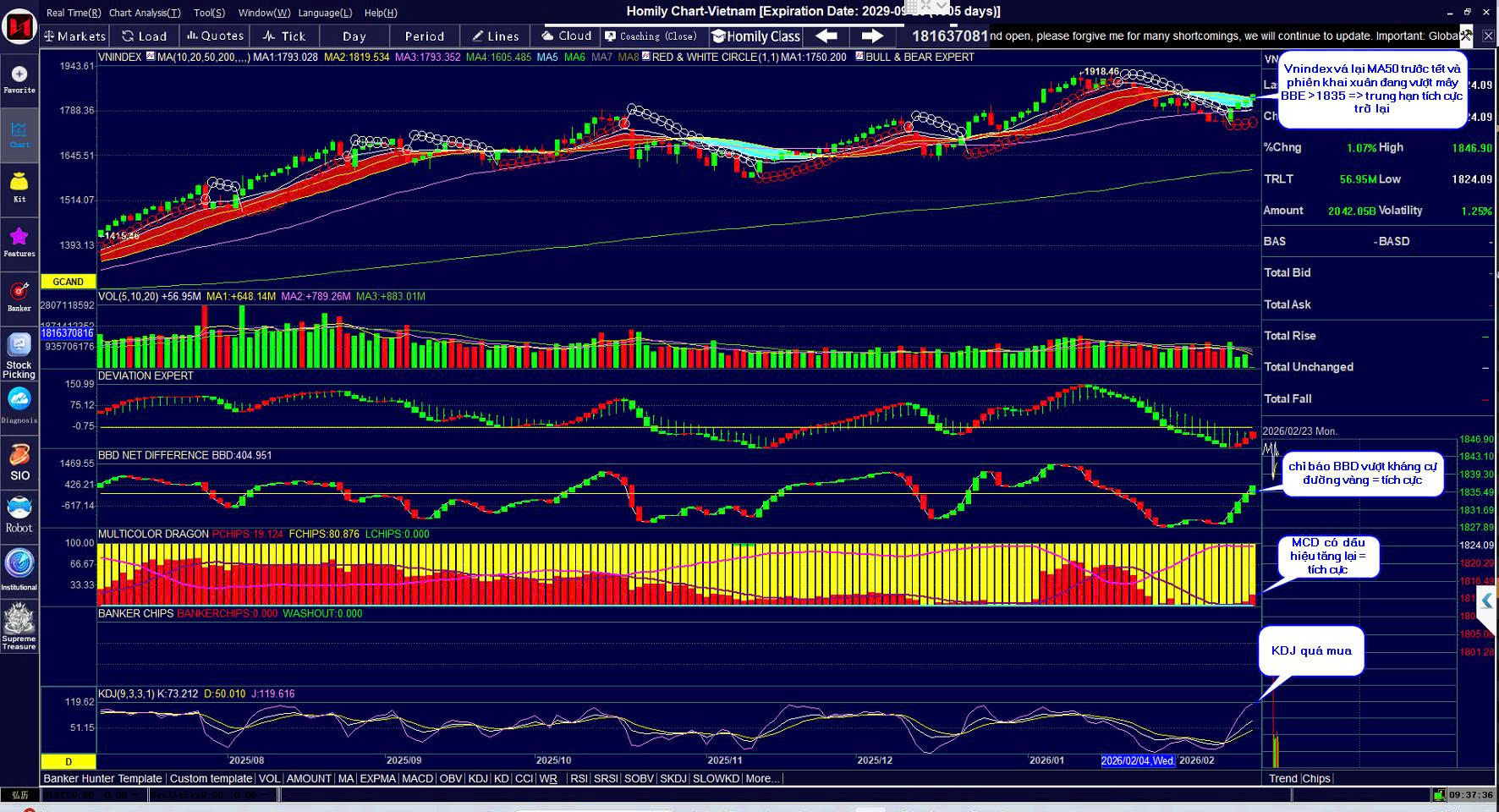This screenshot has width=1499, height=812.
Task: Open the Period selector in toolbar
Action: click(424, 36)
